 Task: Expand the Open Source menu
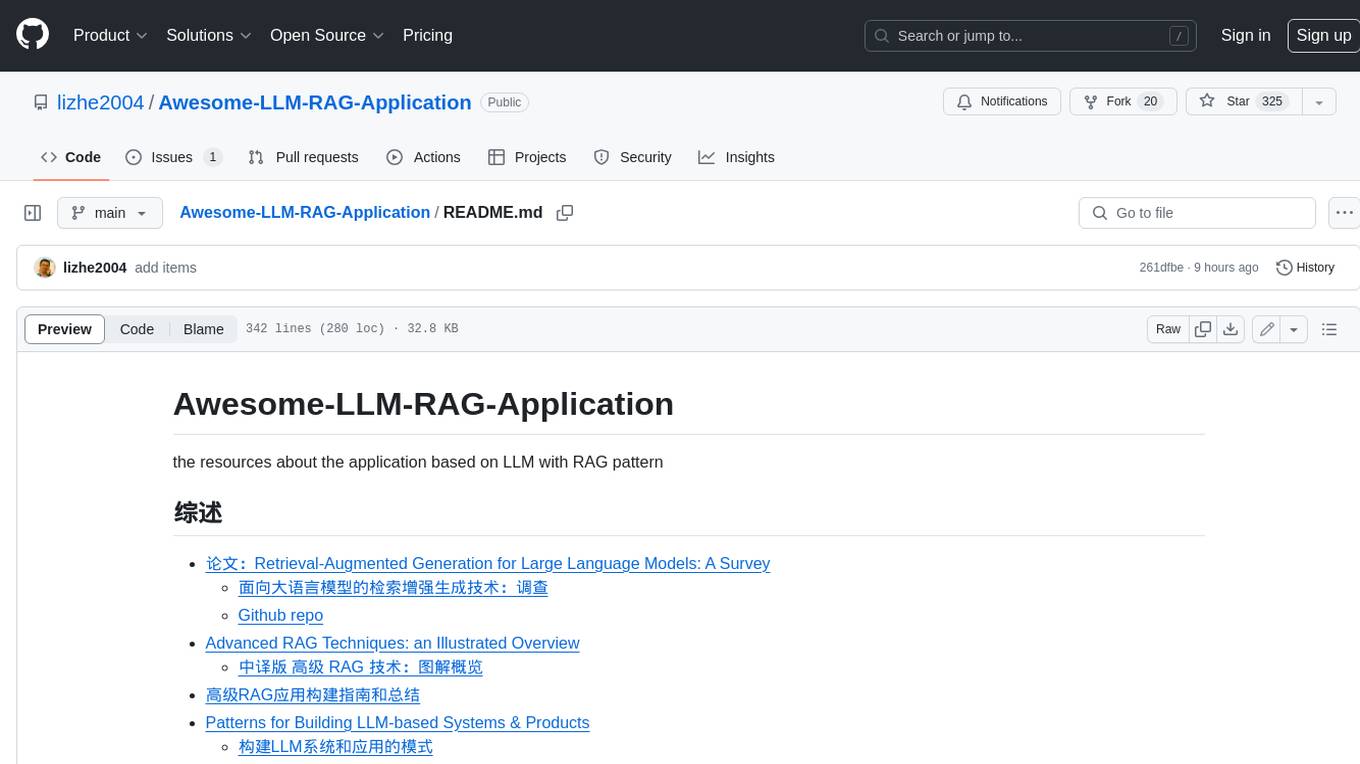327,35
